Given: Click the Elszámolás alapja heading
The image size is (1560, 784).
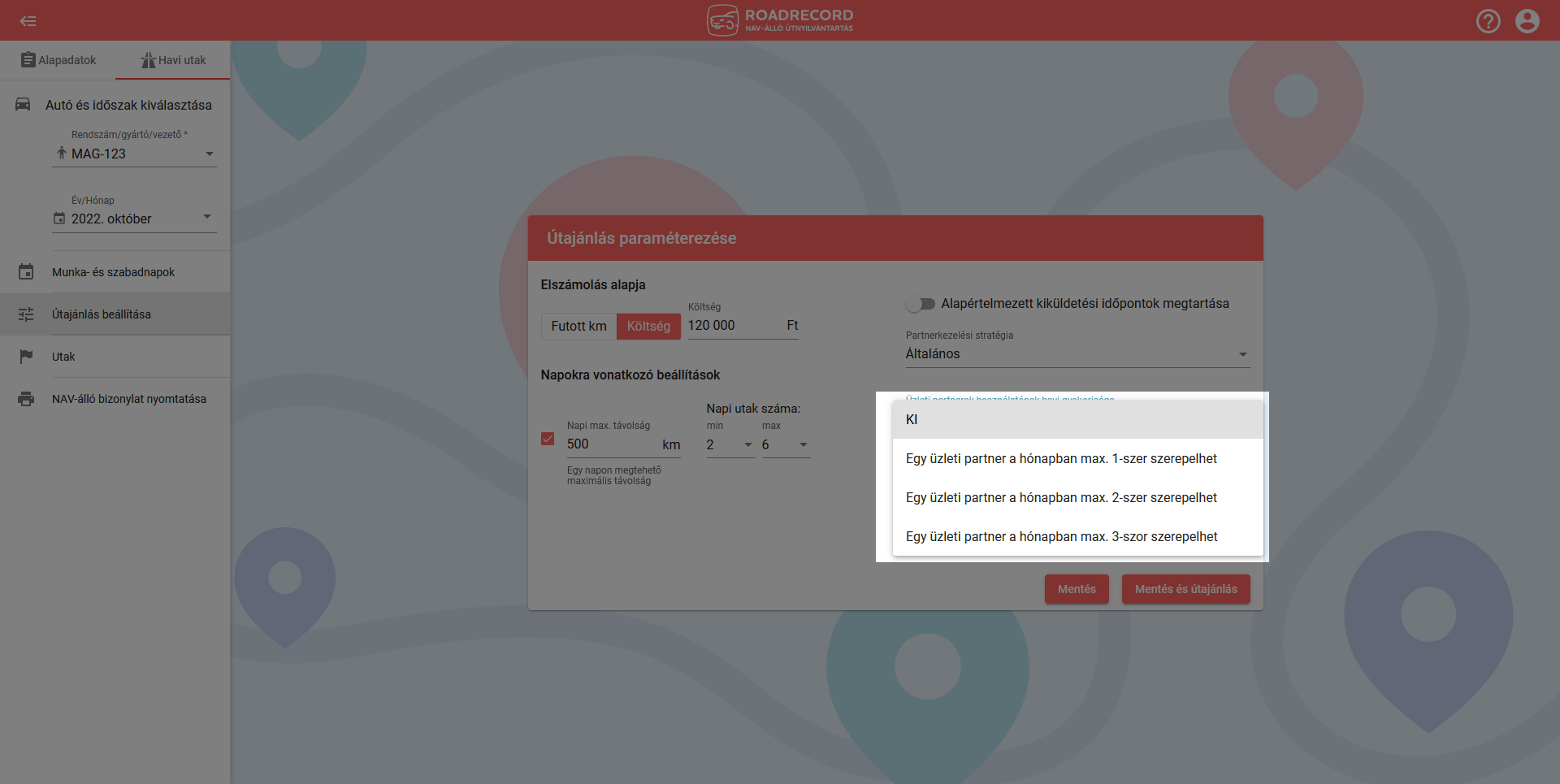Looking at the screenshot, I should point(592,284).
